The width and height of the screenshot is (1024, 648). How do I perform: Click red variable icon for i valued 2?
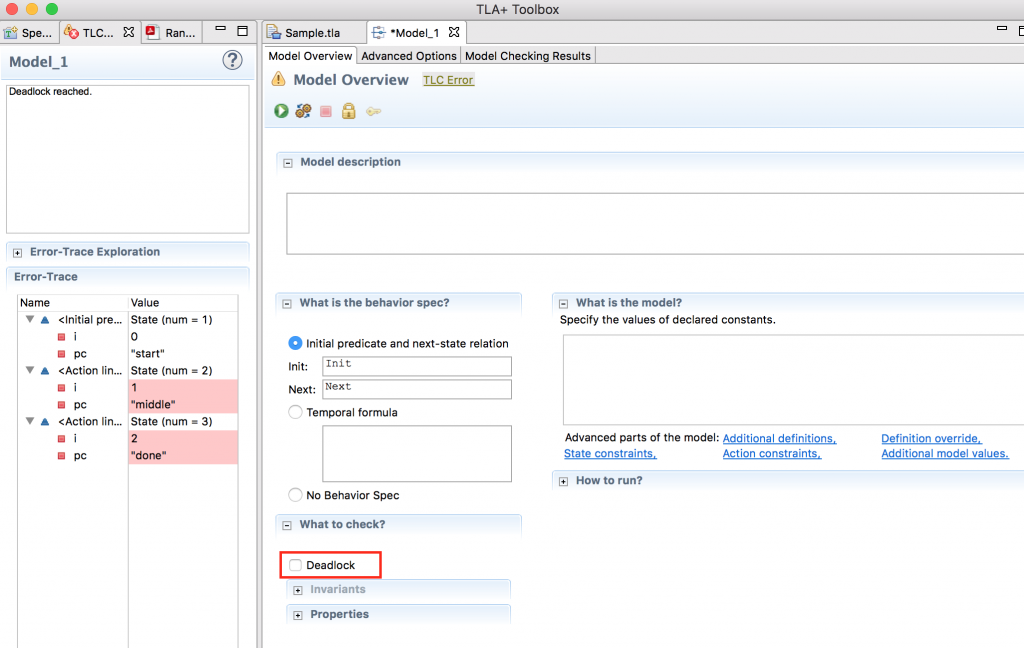61,439
